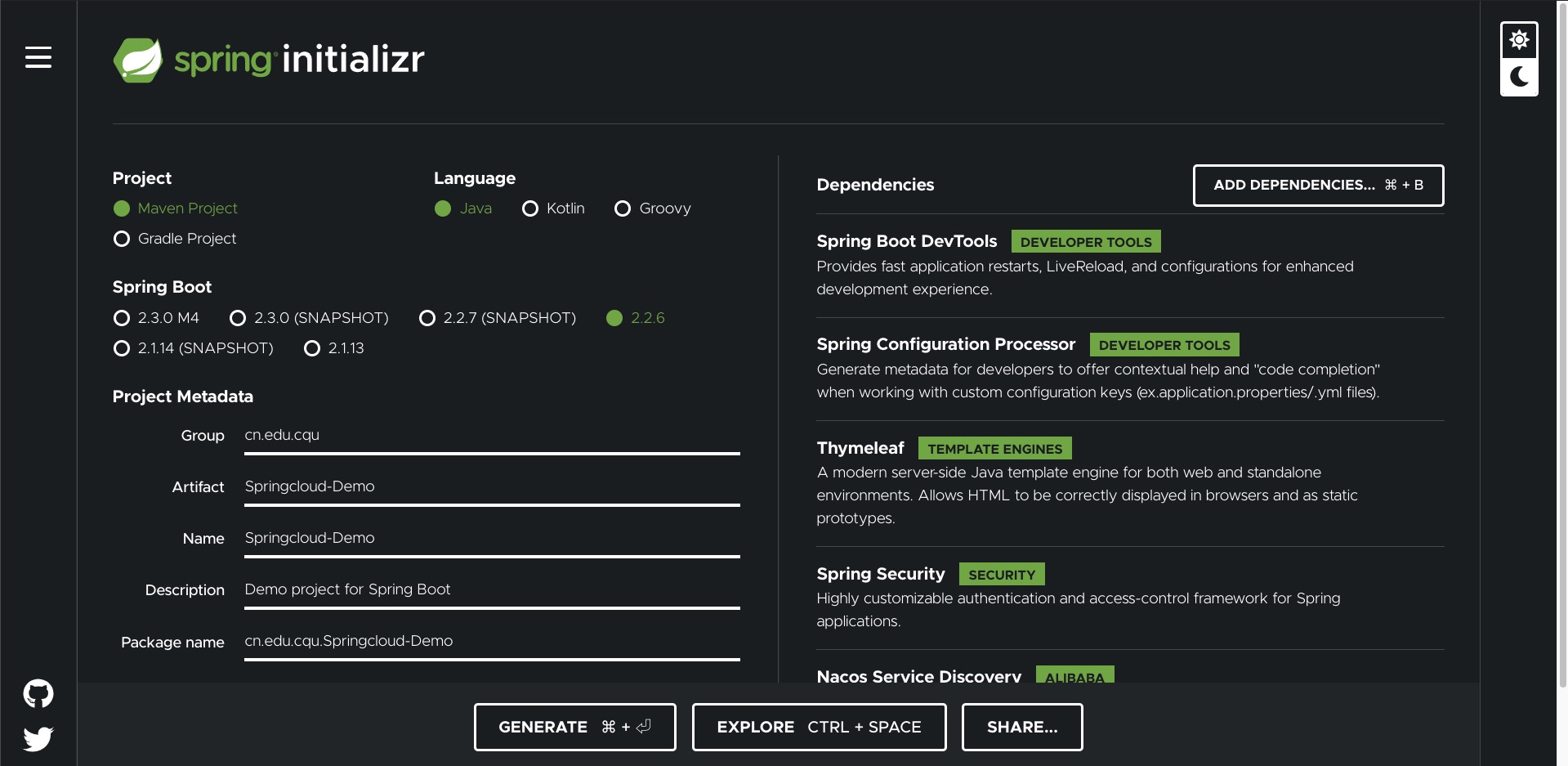Click the Name input field

(x=492, y=540)
